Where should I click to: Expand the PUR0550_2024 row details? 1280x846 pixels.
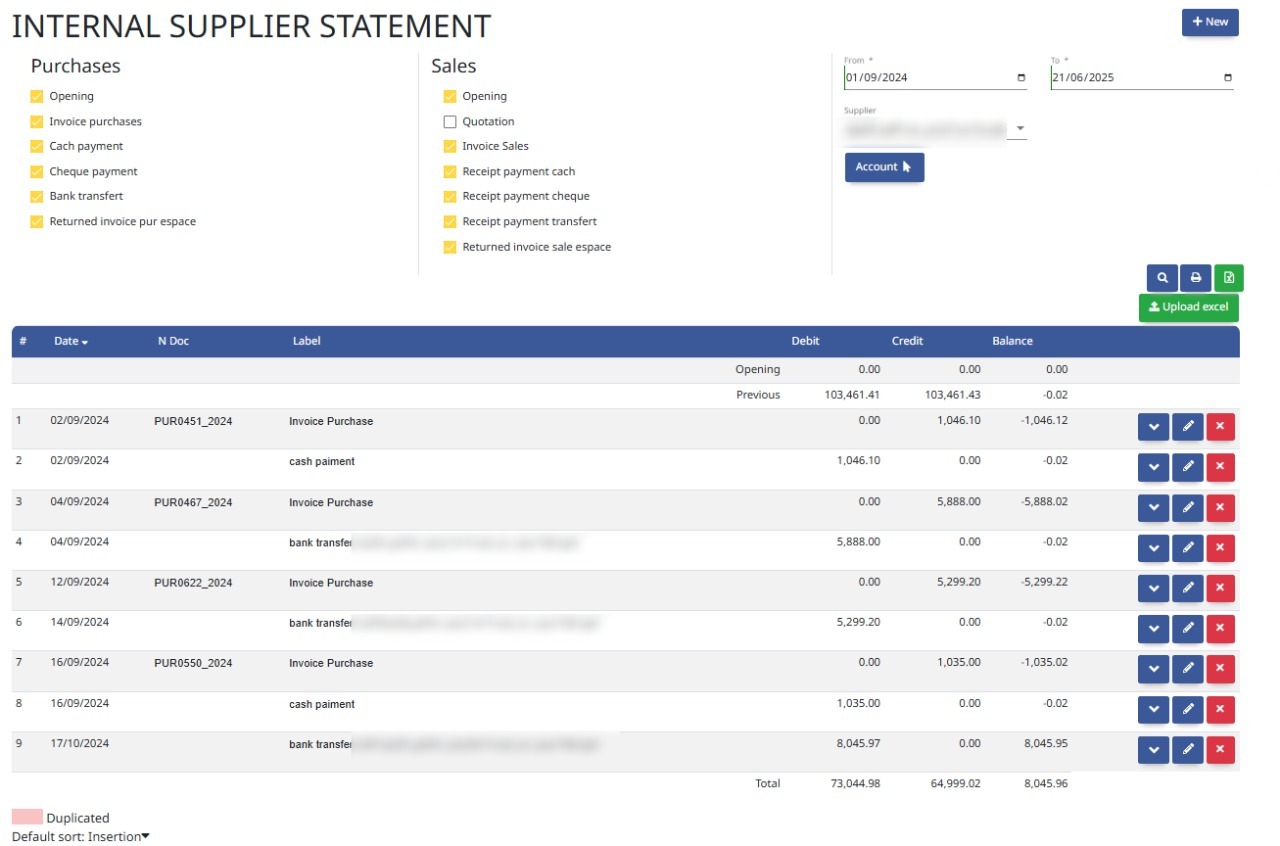1154,669
